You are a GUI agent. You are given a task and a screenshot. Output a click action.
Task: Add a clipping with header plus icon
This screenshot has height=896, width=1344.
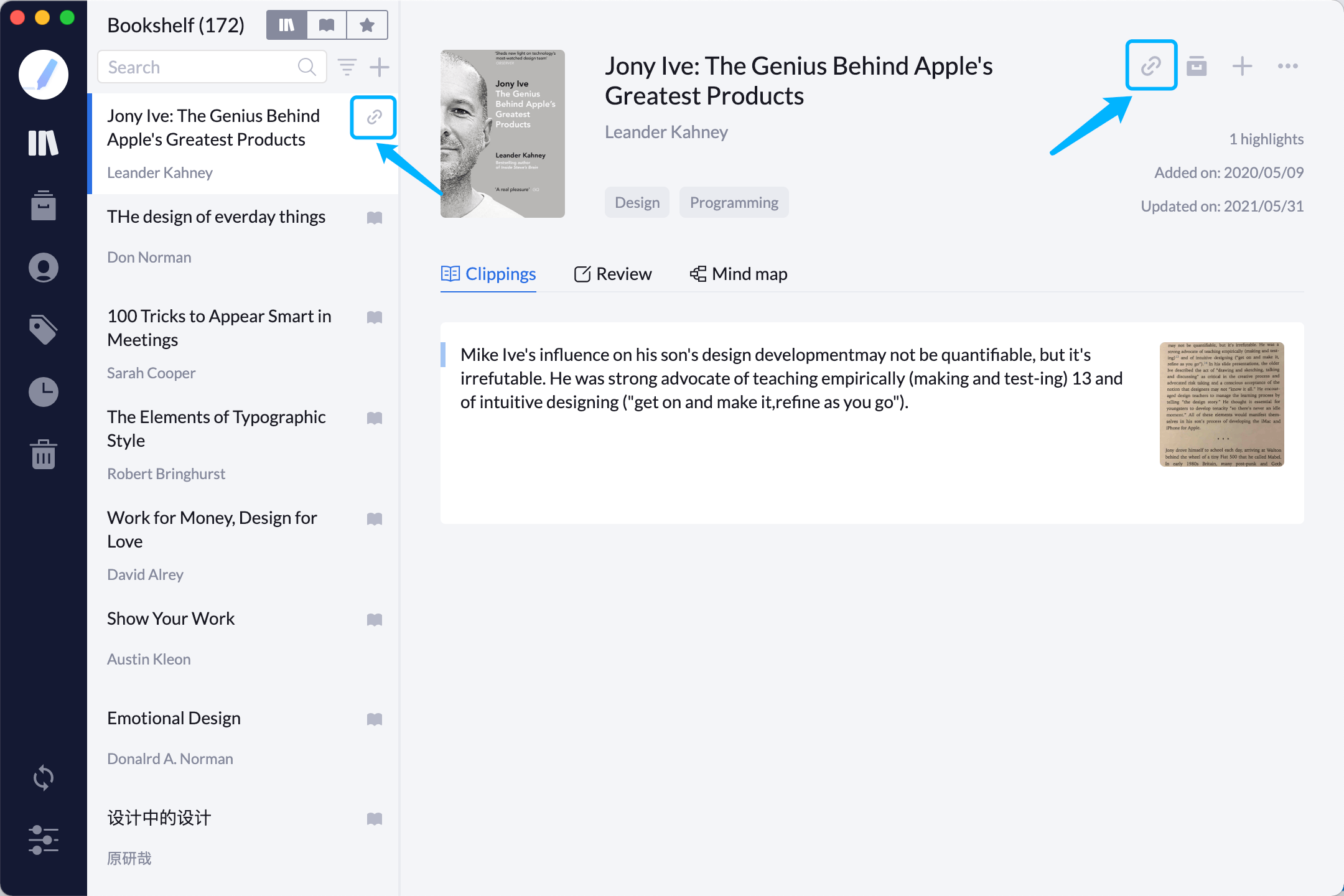[1242, 65]
